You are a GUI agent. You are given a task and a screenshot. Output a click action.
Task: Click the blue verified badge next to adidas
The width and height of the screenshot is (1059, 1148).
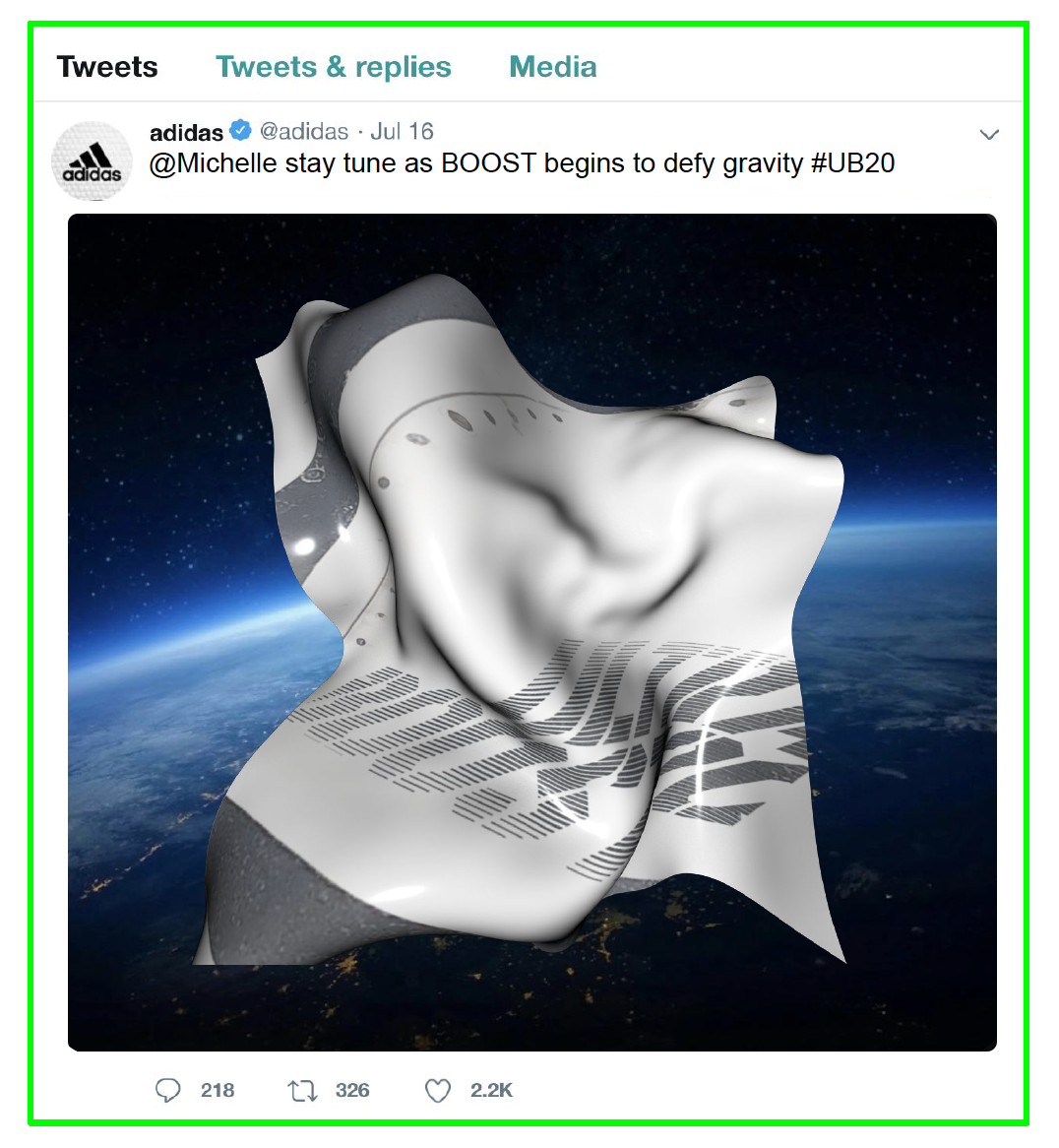(x=241, y=130)
